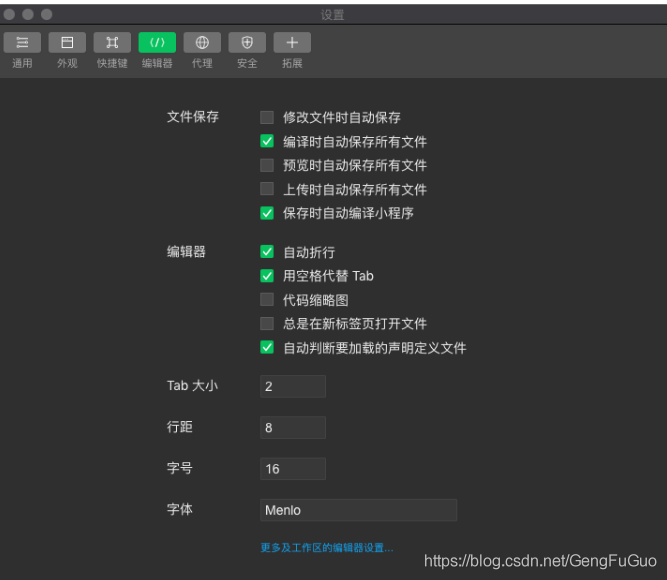The width and height of the screenshot is (667, 580).
Task: Click the 行距 line spacing field
Action: pyautogui.click(x=293, y=428)
